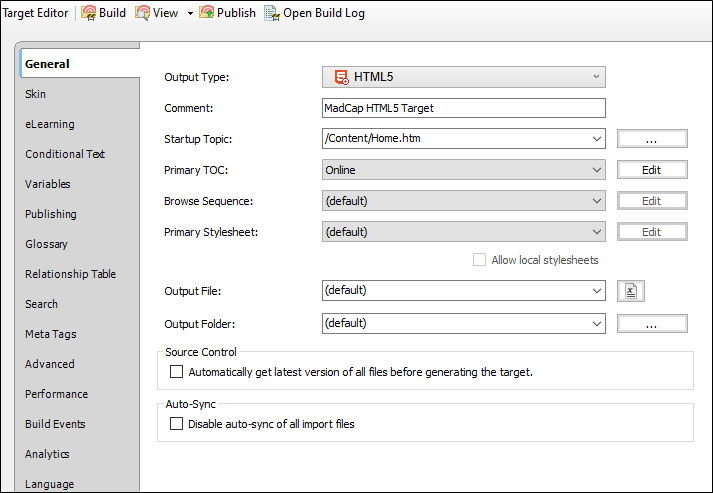The height and width of the screenshot is (493, 713).
Task: Click the Publish toolbar icon
Action: click(x=206, y=13)
